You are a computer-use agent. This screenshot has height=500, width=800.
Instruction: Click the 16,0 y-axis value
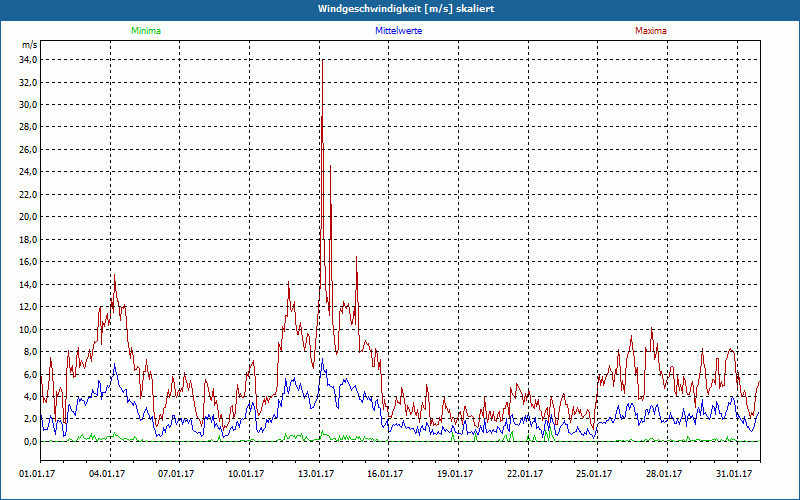(28, 261)
